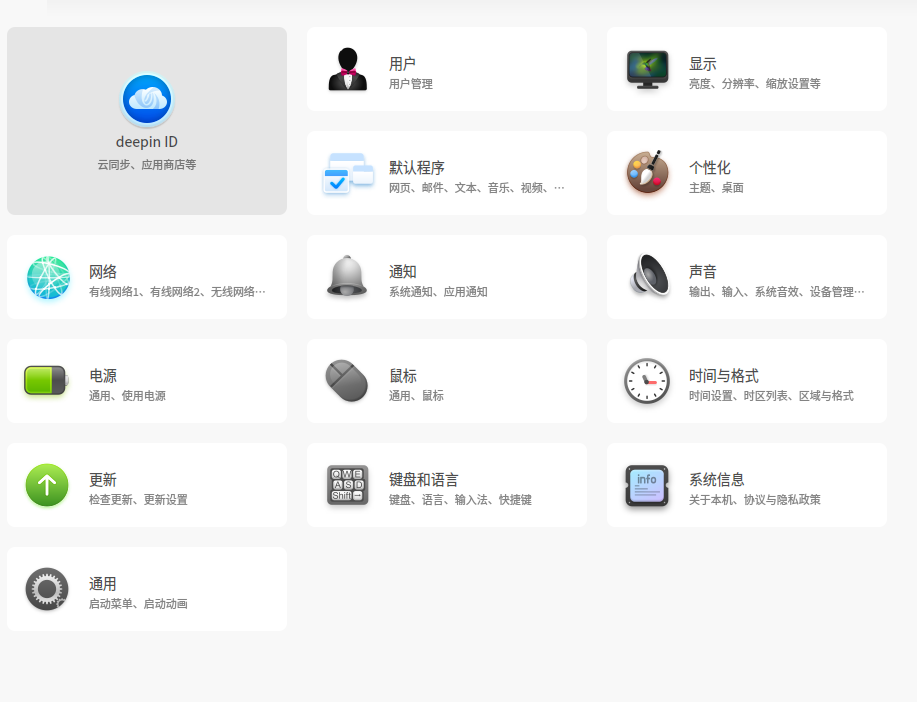Click the personalization paint palette icon
Screen dimensions: 917x702
pyautogui.click(x=647, y=172)
